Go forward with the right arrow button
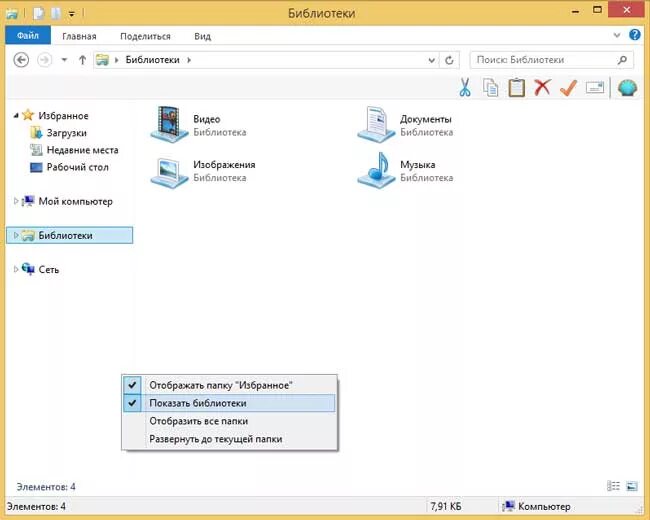This screenshot has height=520, width=650. click(44, 60)
